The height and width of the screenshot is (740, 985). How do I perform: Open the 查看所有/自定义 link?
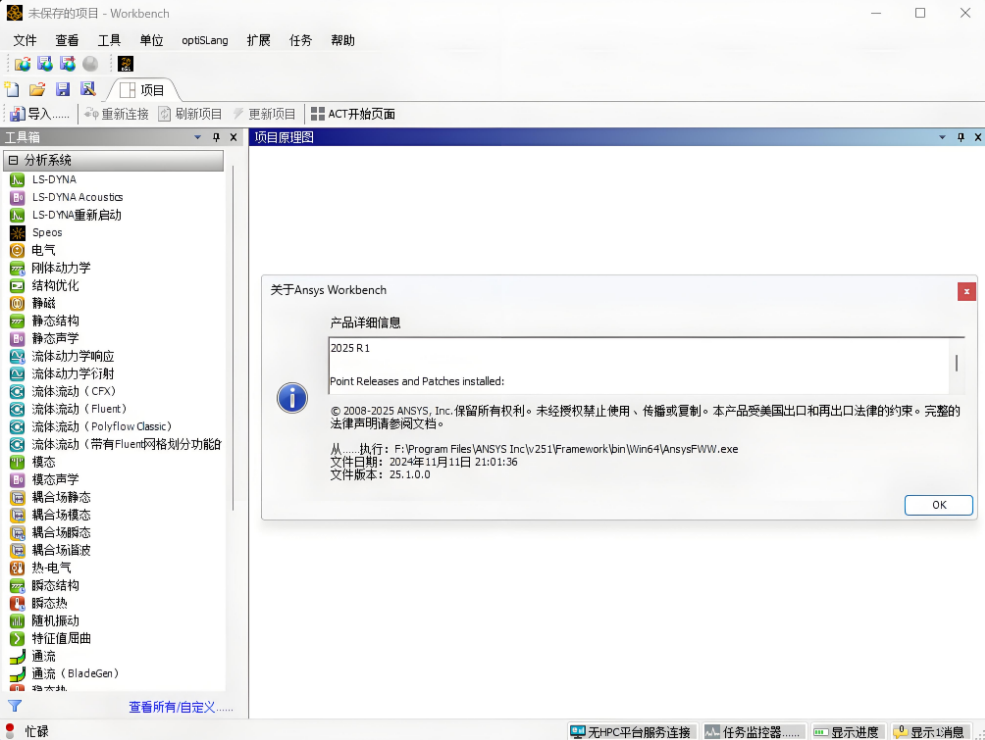tap(180, 707)
